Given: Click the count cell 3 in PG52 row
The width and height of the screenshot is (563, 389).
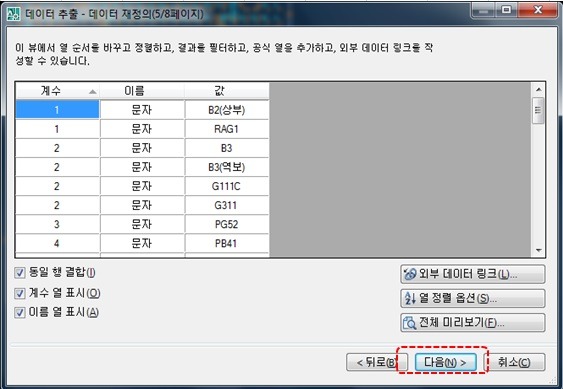Looking at the screenshot, I should [x=57, y=224].
